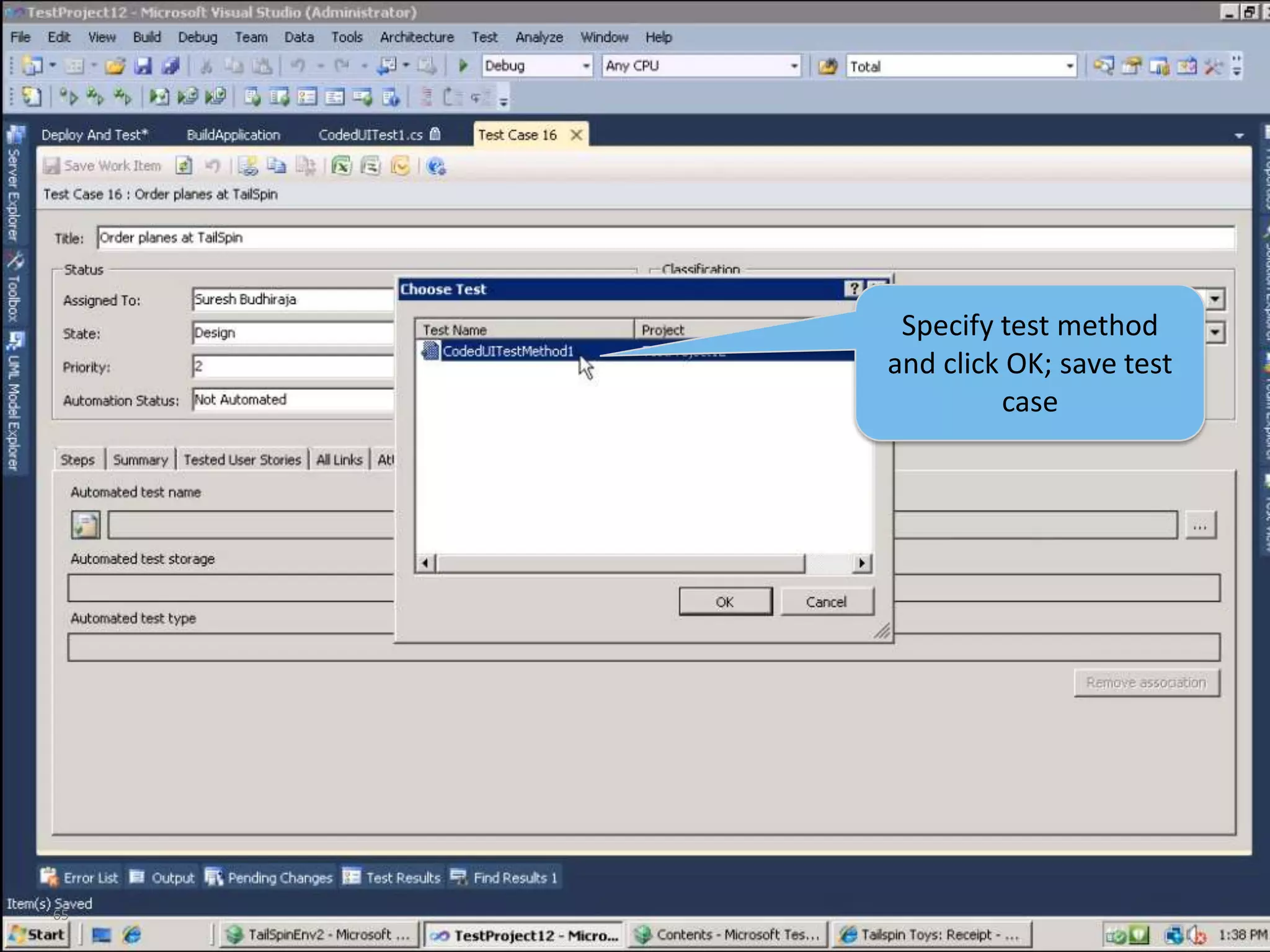
Task: Open the Analyze menu
Action: [539, 37]
